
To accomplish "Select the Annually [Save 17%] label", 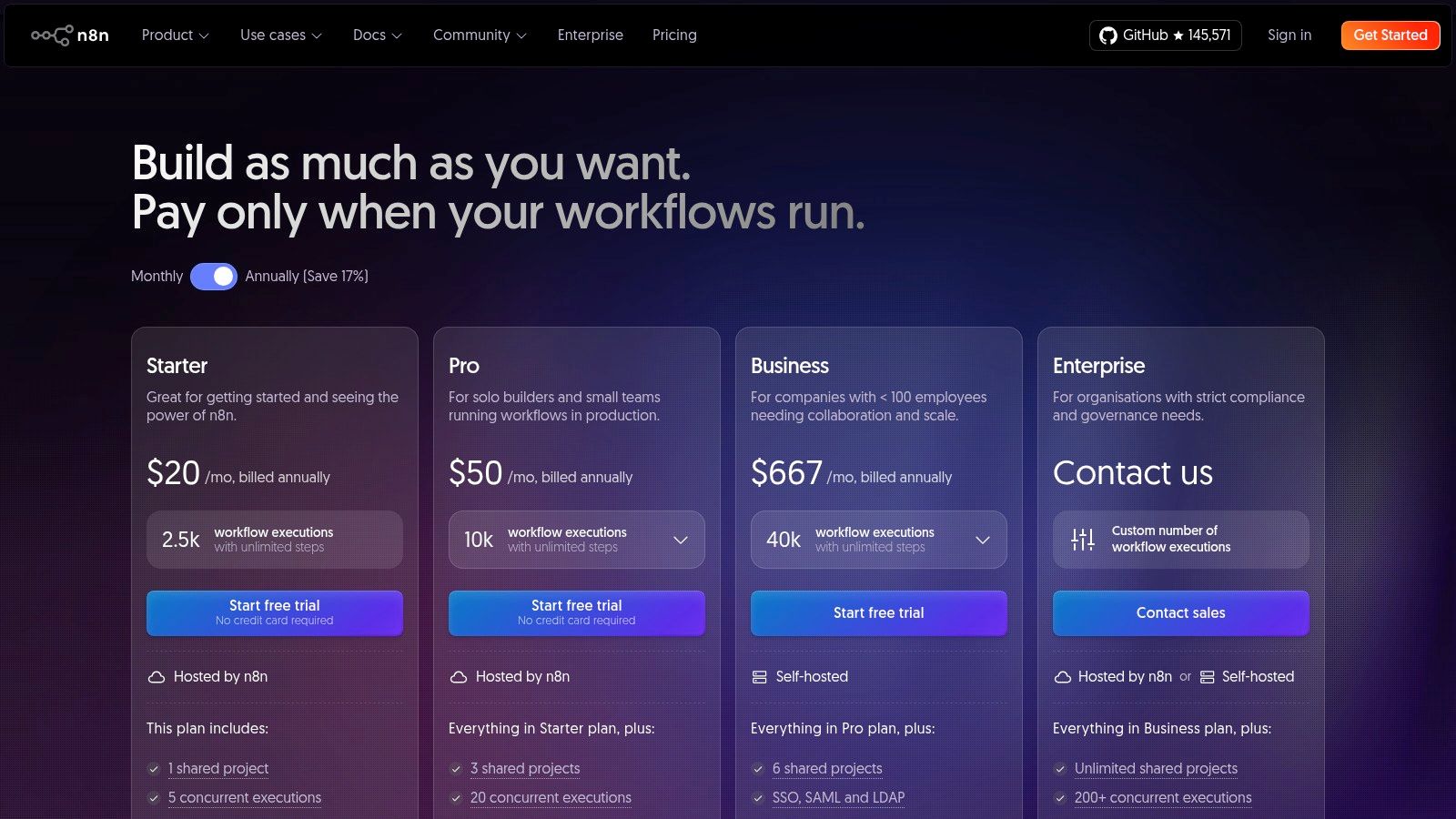I will click(x=307, y=277).
